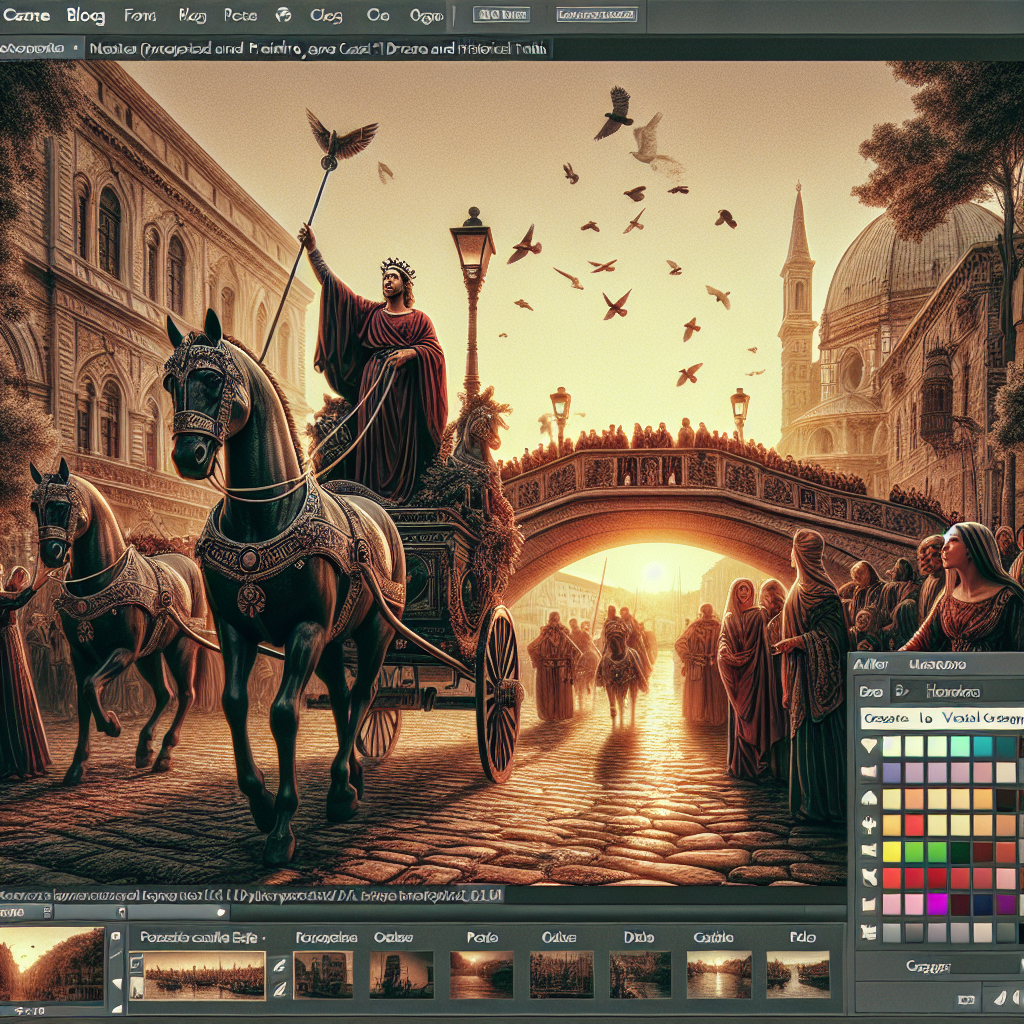
Task: Click the small rectangular icon in the palette footer
Action: point(966,999)
